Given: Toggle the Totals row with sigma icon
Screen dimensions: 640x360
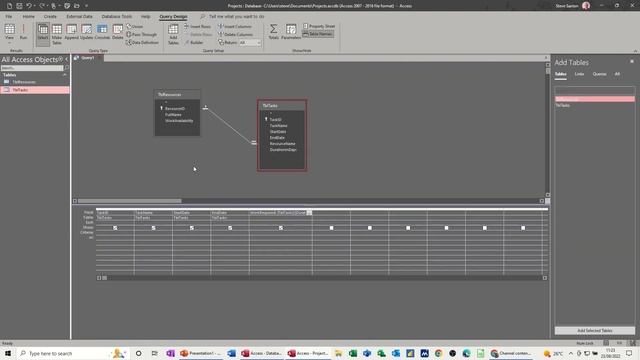Looking at the screenshot, I should (273, 32).
